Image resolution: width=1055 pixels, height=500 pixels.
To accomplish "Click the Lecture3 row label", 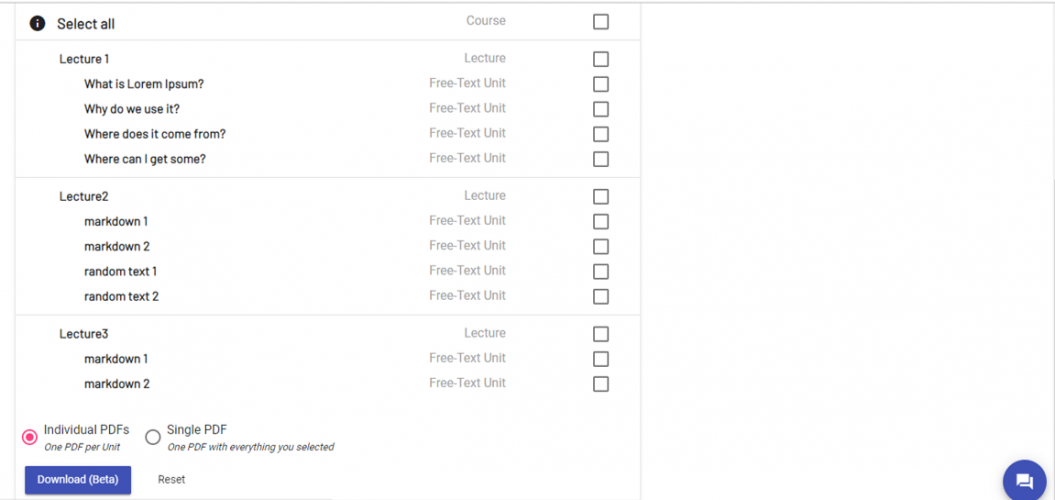I will click(x=83, y=334).
